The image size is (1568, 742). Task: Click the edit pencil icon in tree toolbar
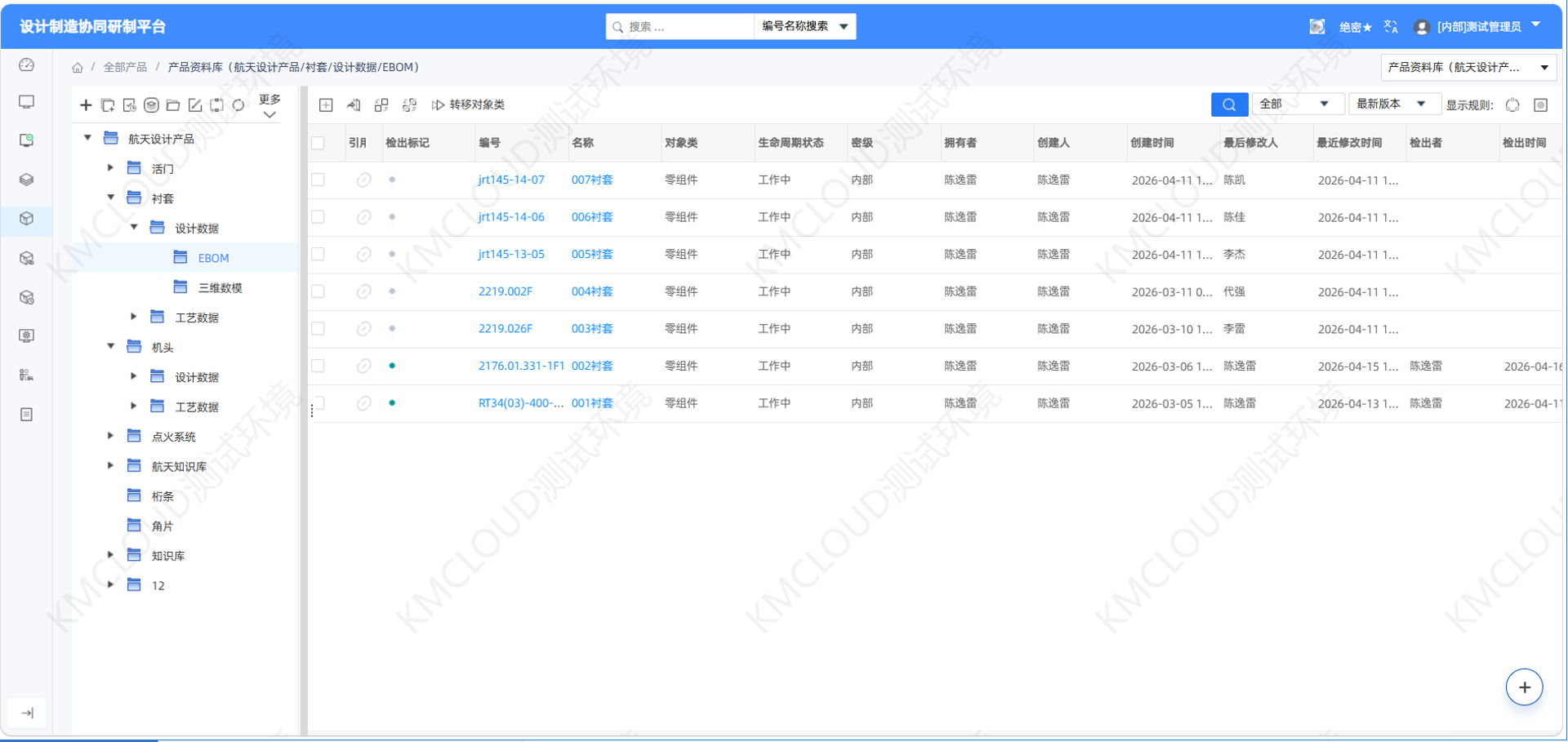point(195,105)
